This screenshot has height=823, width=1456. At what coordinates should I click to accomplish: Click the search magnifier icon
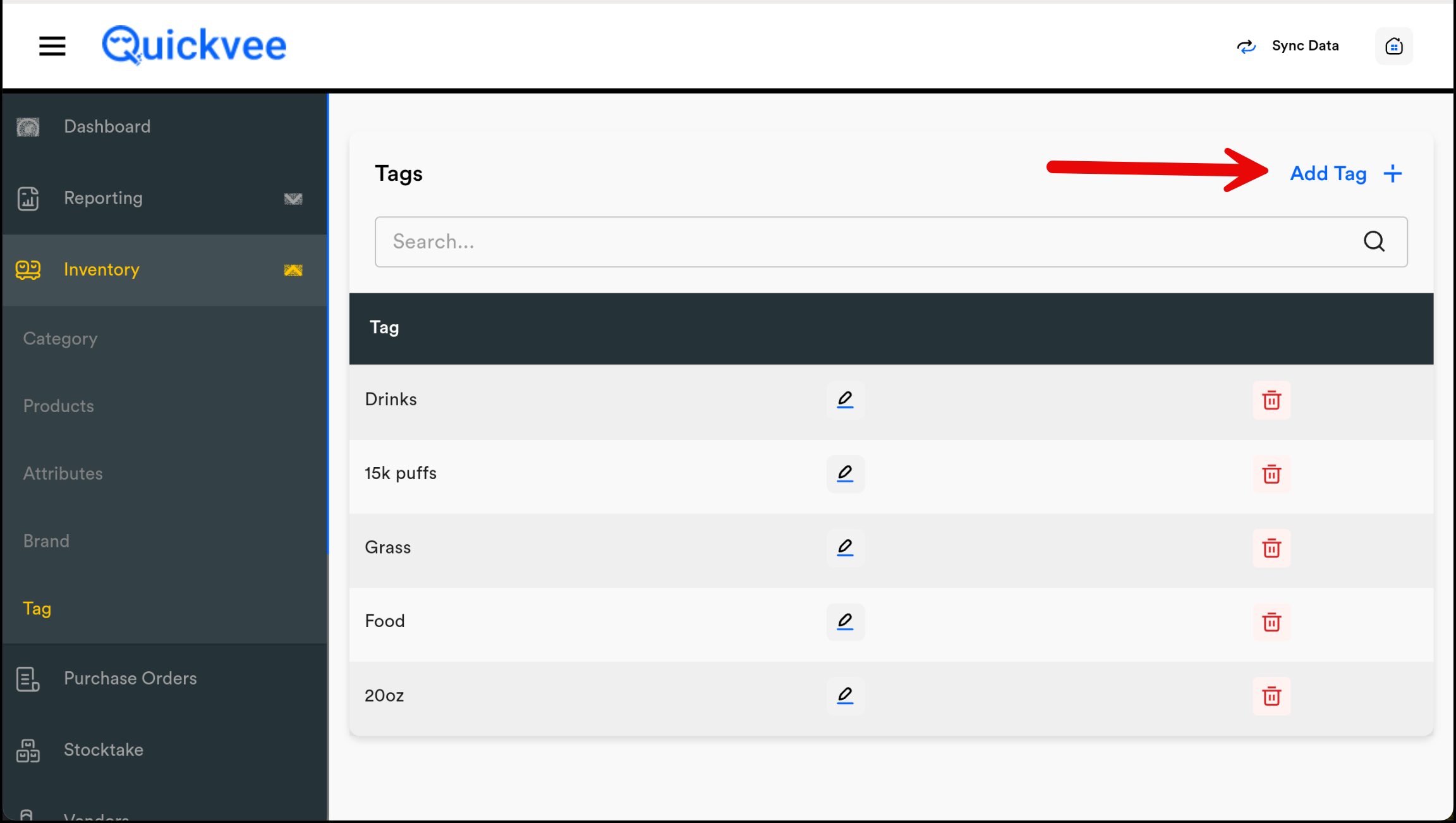coord(1374,241)
